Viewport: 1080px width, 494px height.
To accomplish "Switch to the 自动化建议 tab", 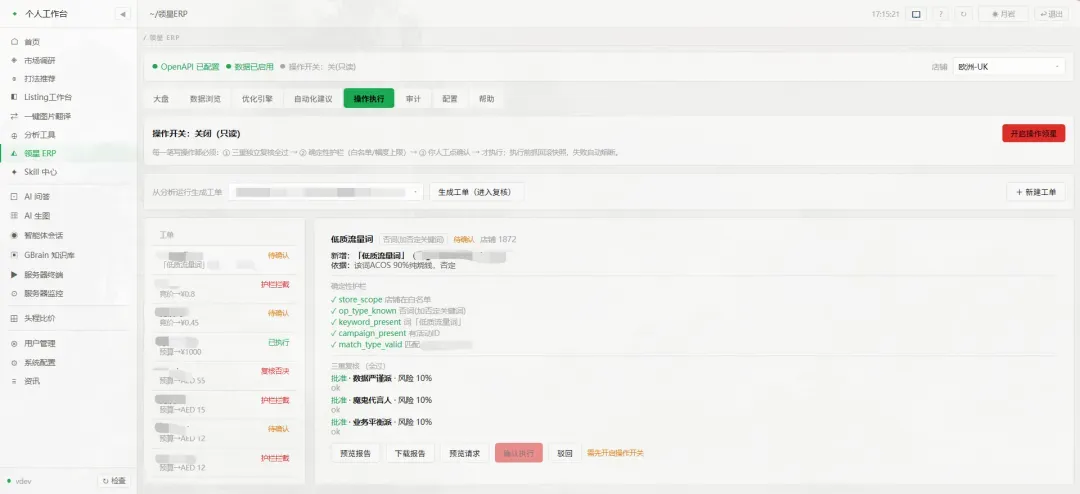I will tap(313, 99).
